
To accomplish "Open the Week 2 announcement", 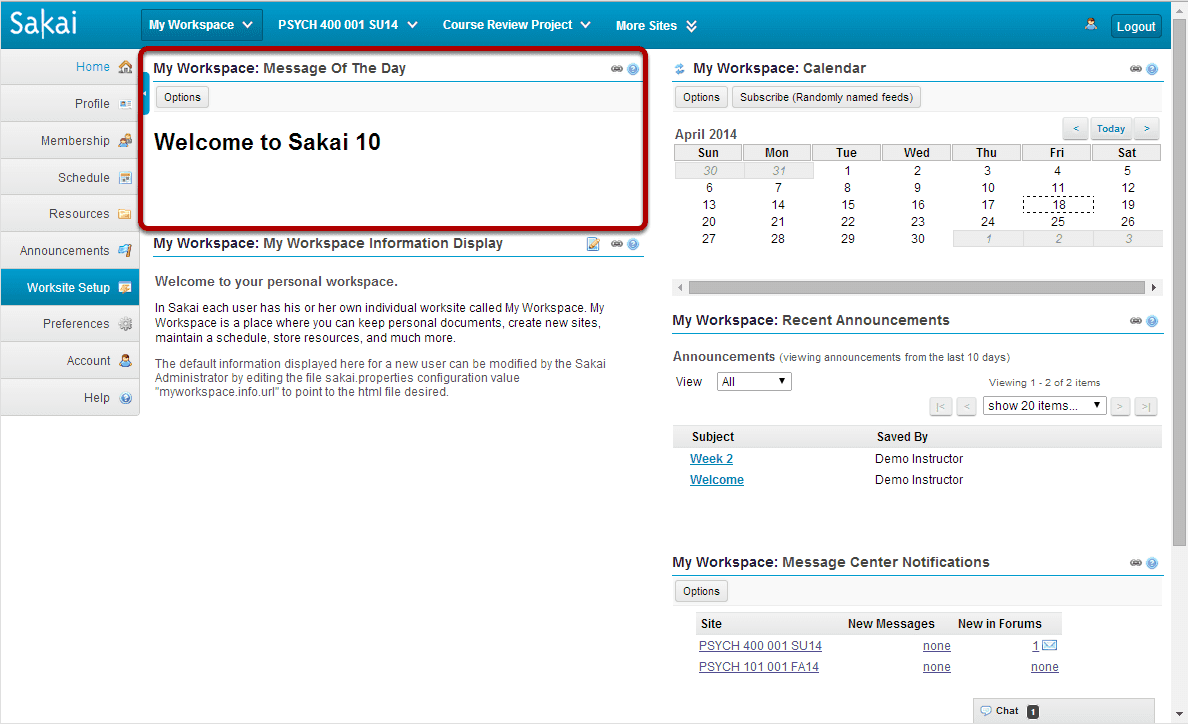I will (x=711, y=459).
